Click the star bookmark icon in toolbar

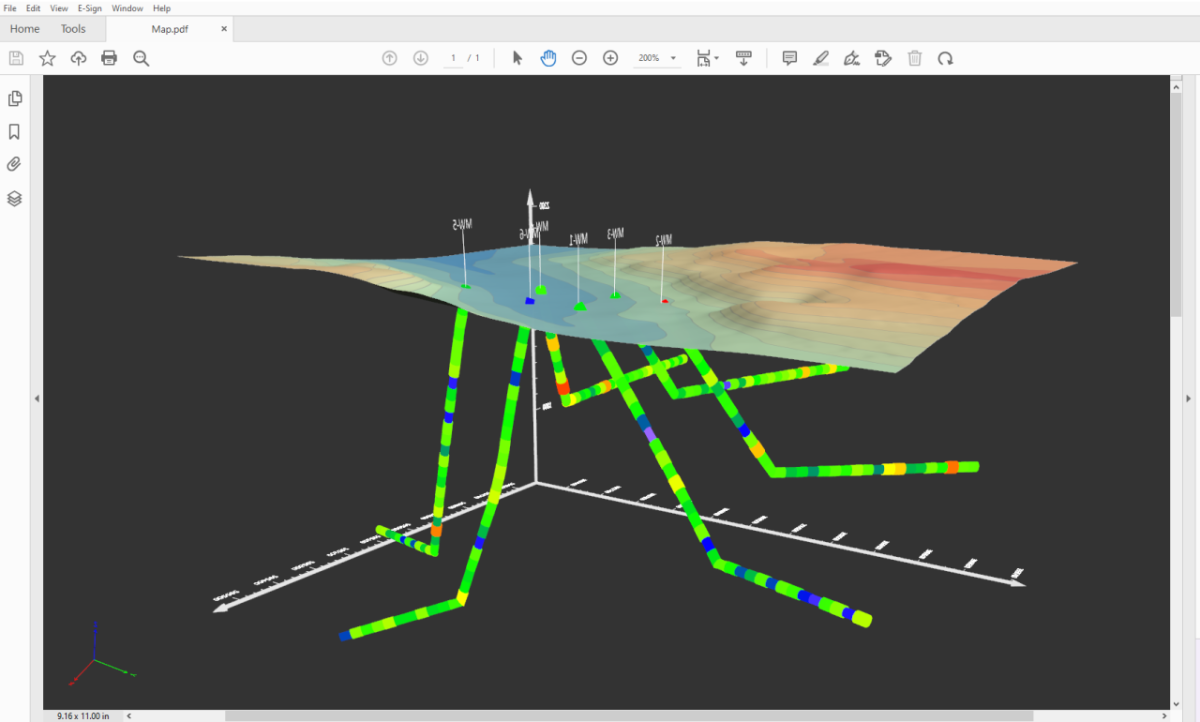point(47,58)
